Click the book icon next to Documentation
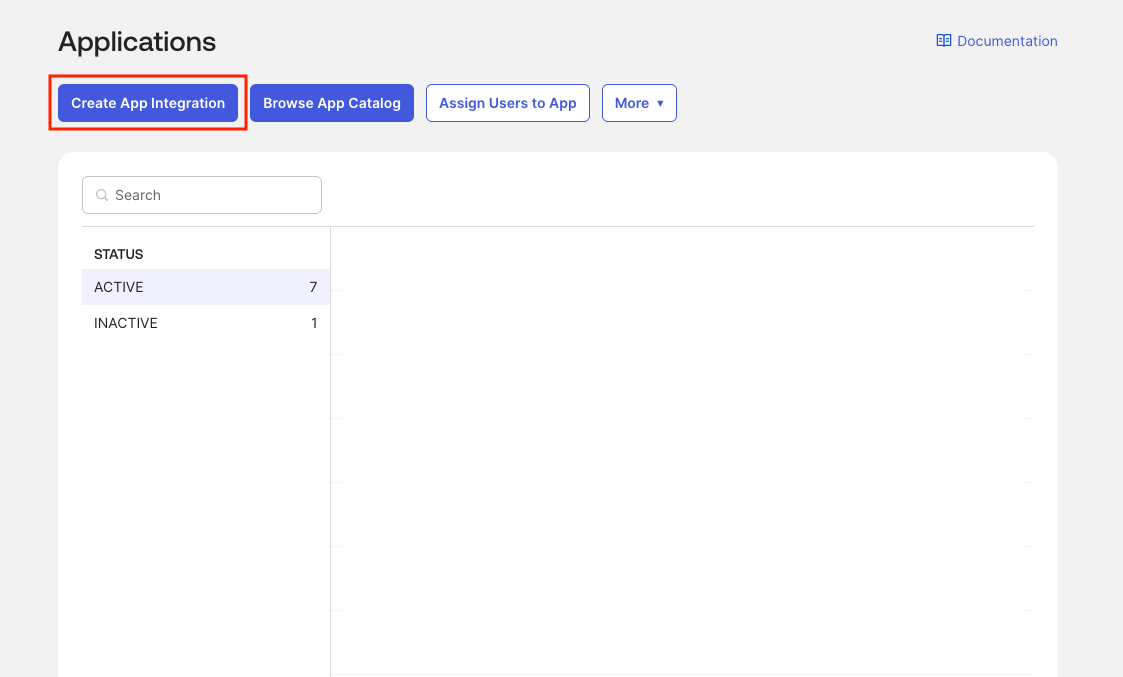Image resolution: width=1123 pixels, height=677 pixels. [943, 41]
